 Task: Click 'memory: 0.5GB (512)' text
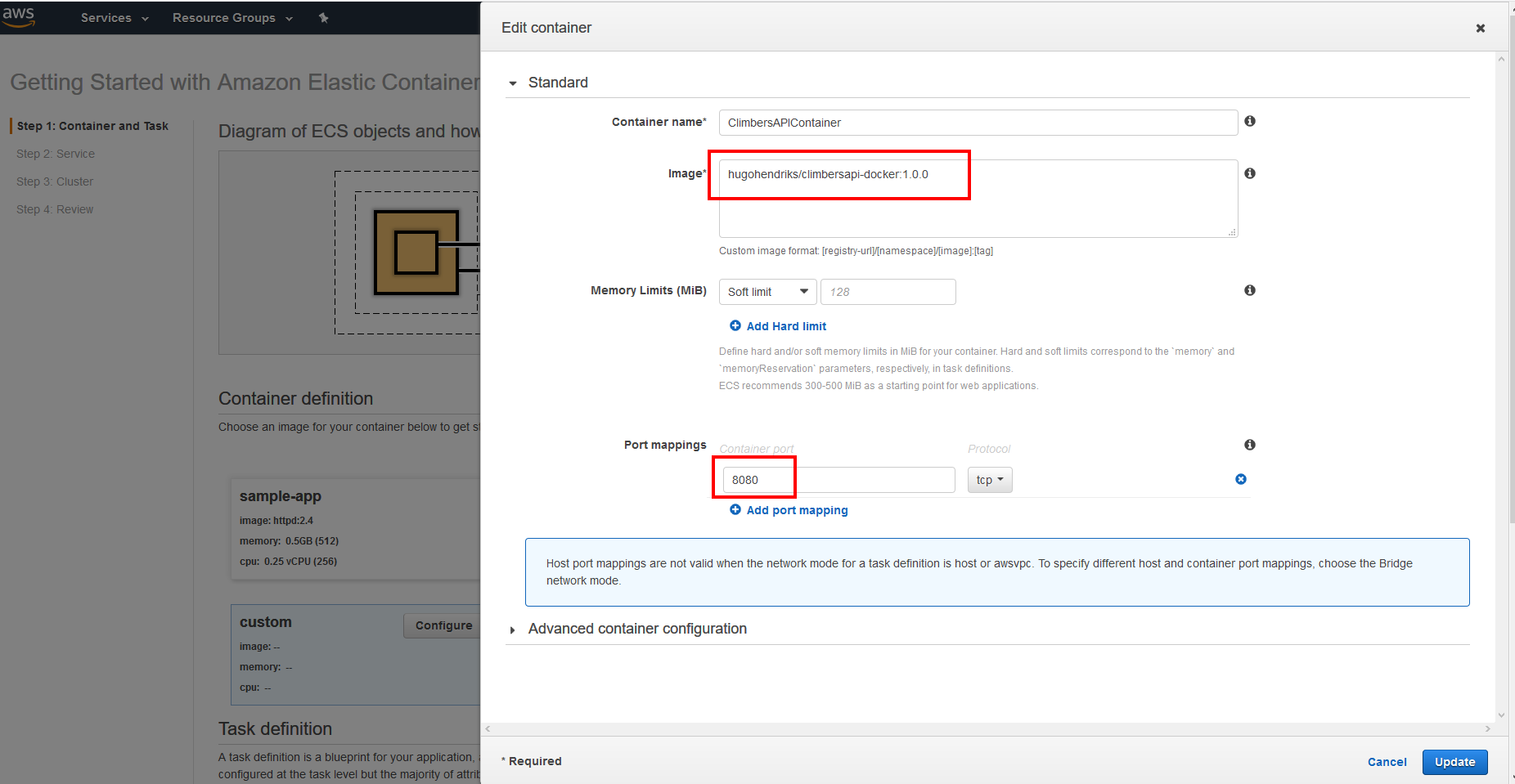(289, 541)
